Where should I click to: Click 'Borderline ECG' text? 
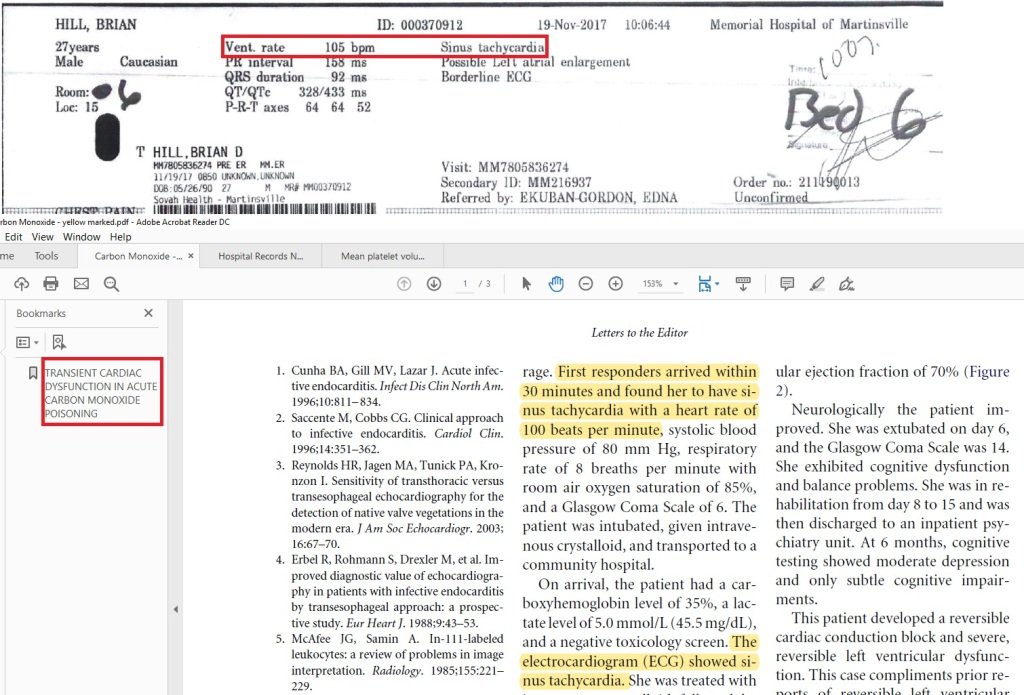486,76
